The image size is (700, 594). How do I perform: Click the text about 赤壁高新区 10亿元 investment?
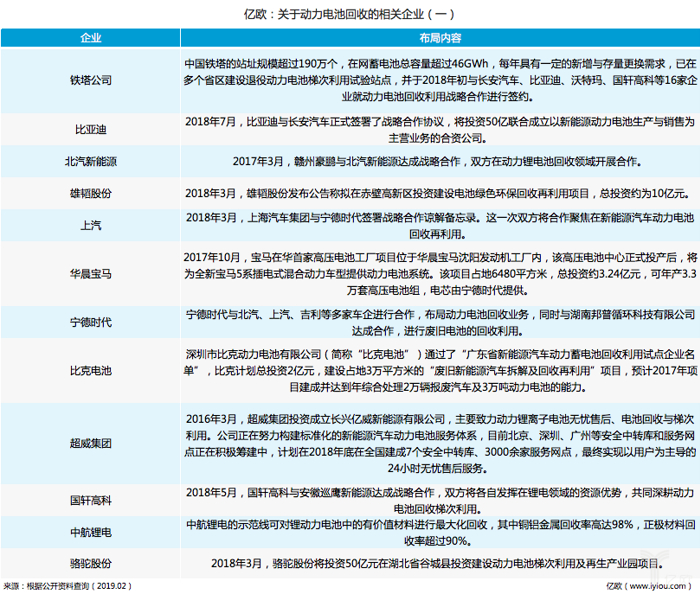click(438, 194)
